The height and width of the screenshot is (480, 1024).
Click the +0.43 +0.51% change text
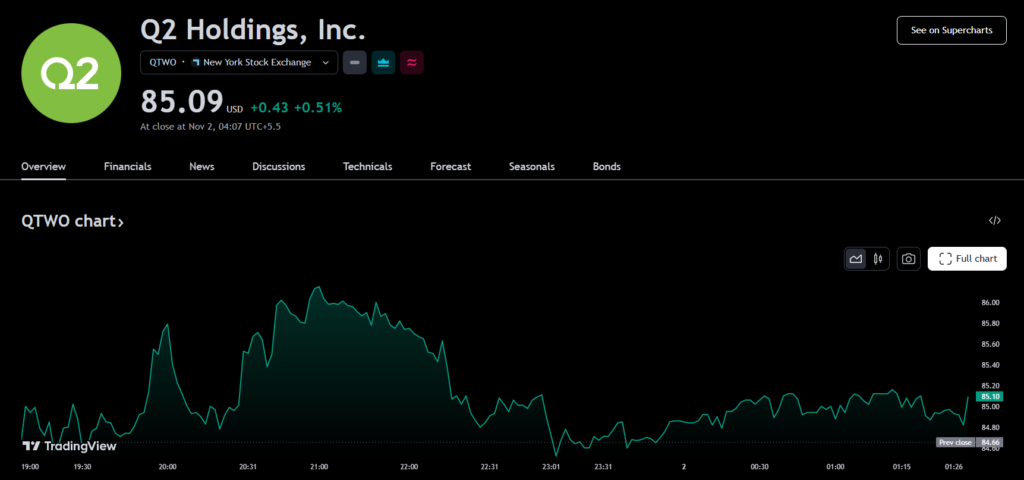pyautogui.click(x=296, y=108)
